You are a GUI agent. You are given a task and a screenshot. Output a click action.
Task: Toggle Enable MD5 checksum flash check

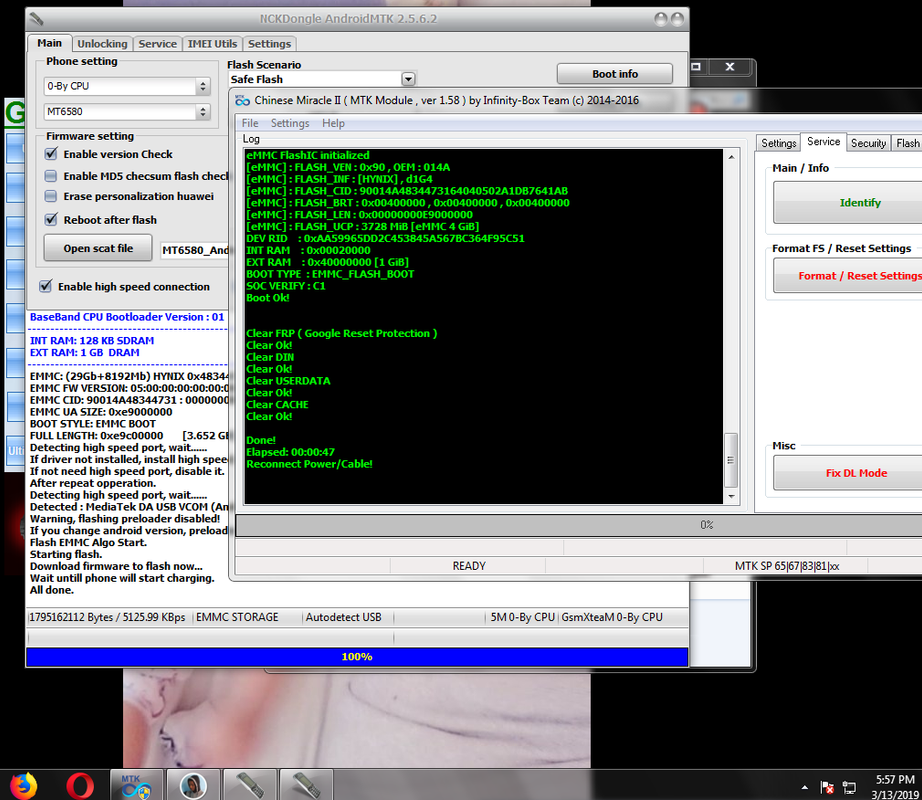(51, 176)
